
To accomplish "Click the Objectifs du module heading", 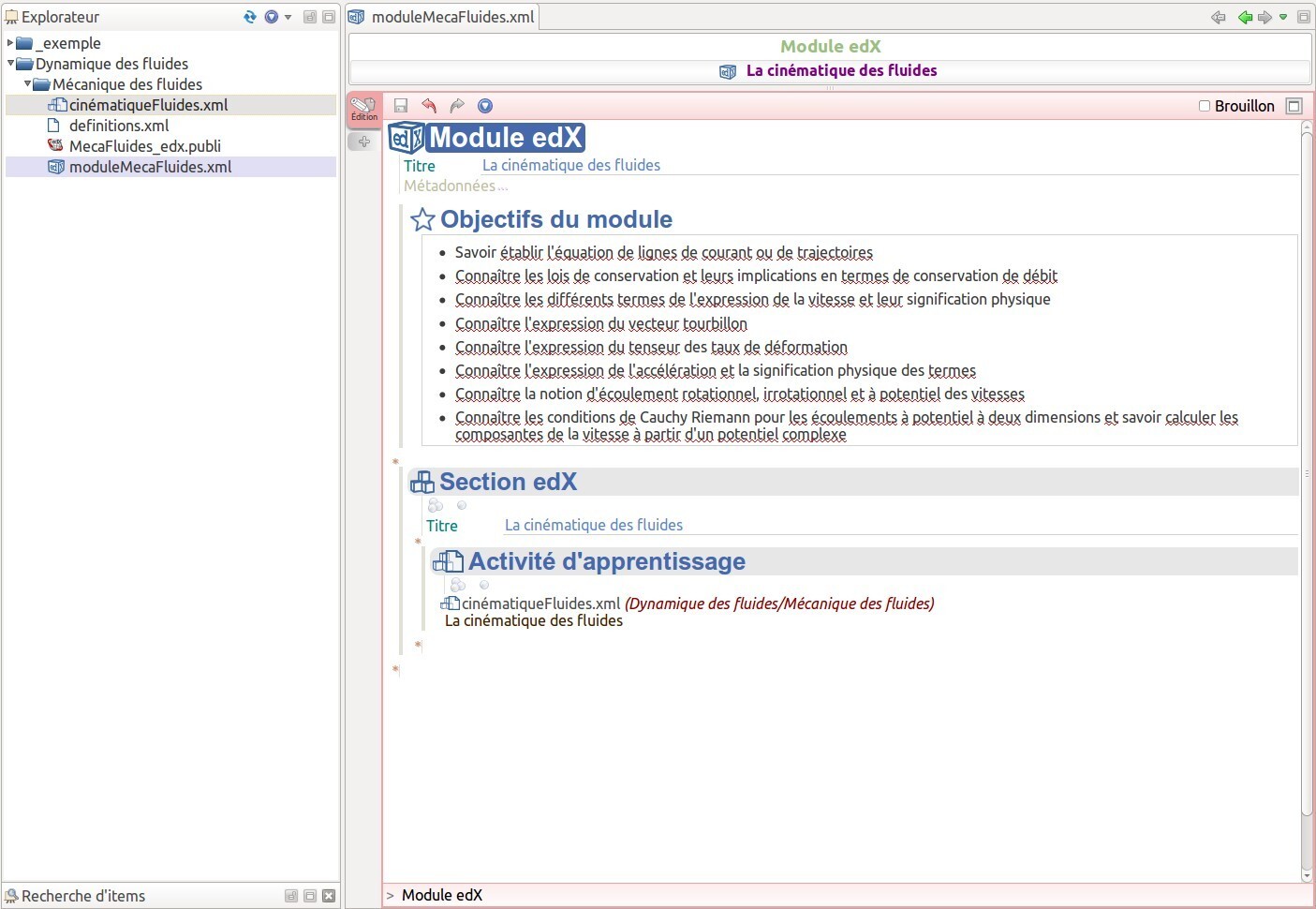I will [556, 219].
